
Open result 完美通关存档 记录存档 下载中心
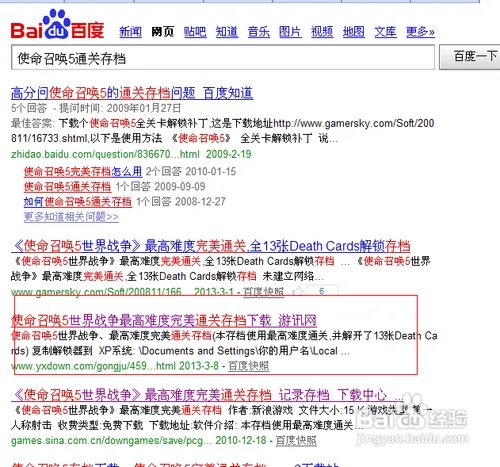click(x=207, y=395)
